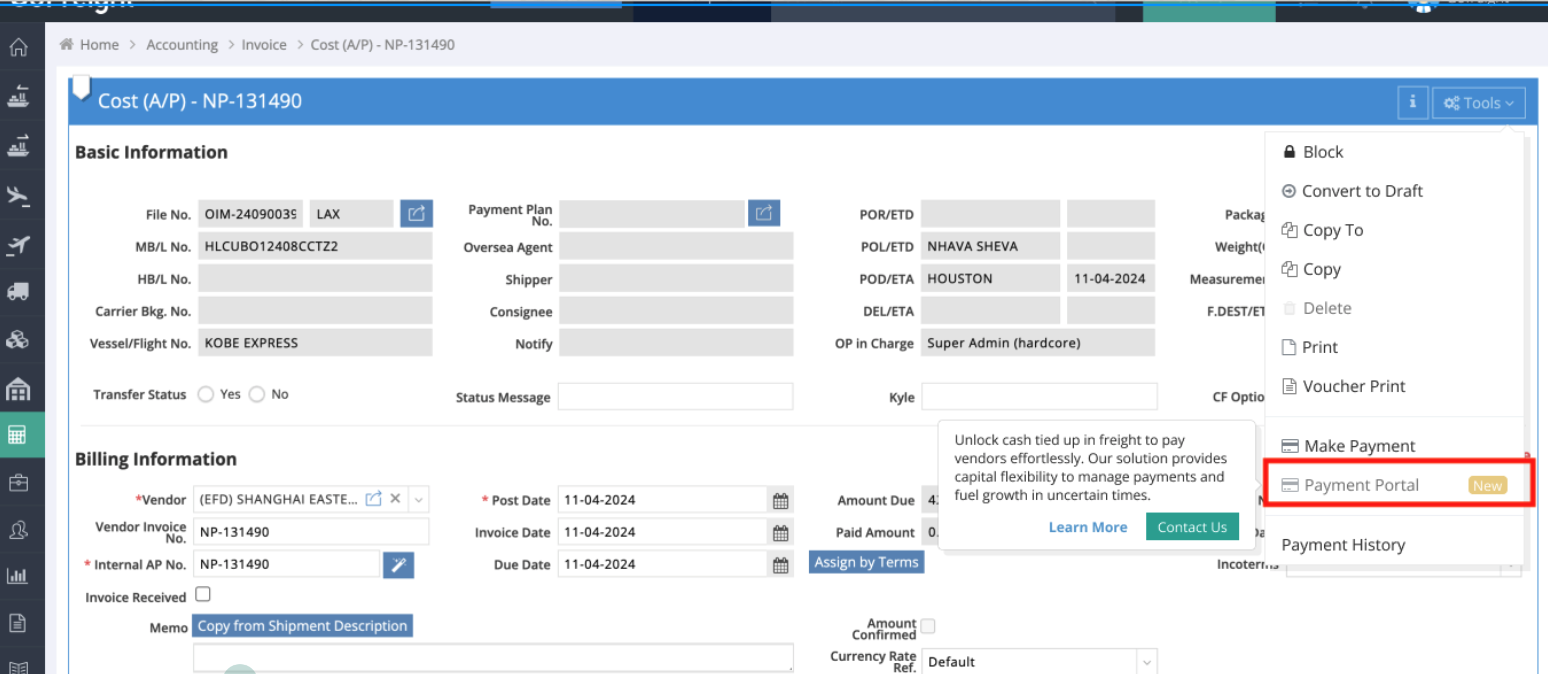Select Voucher Print in Tools menu
The image size is (1548, 674).
[x=1353, y=386]
